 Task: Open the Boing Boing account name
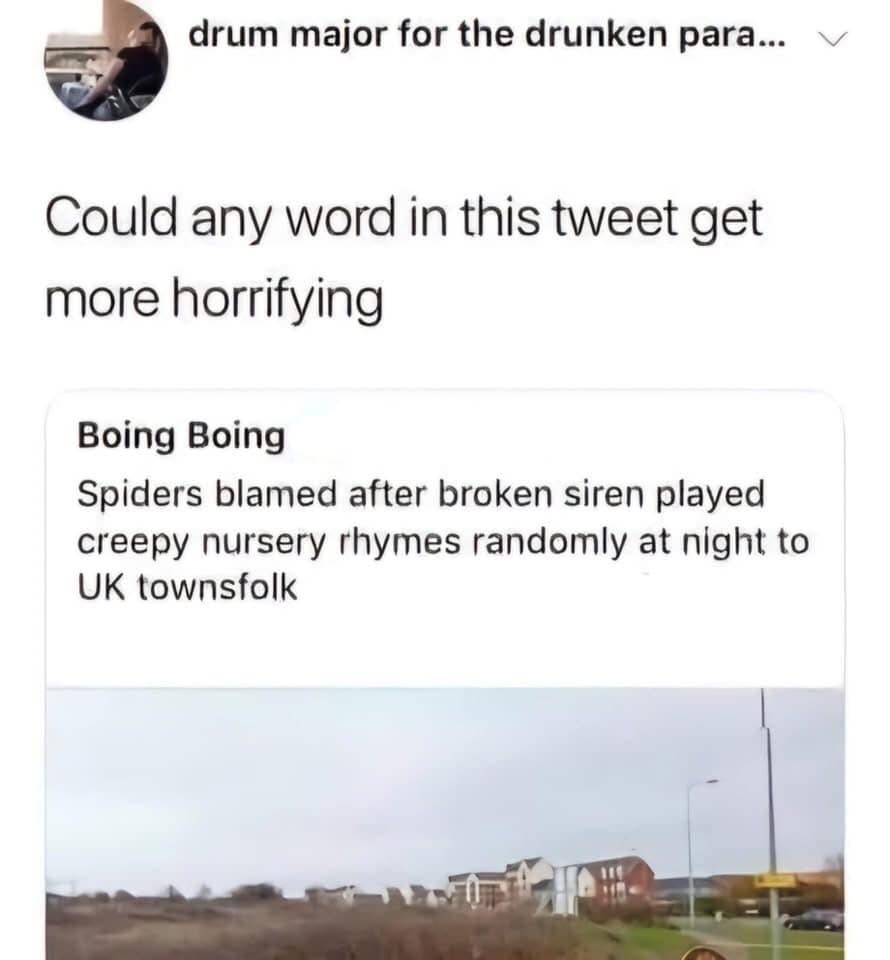(181, 436)
